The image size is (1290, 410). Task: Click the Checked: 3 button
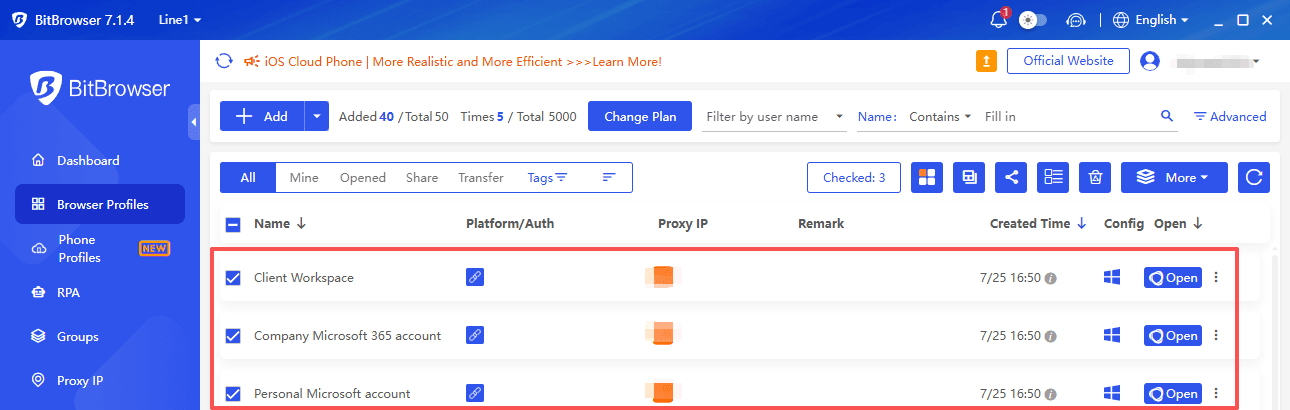point(854,178)
